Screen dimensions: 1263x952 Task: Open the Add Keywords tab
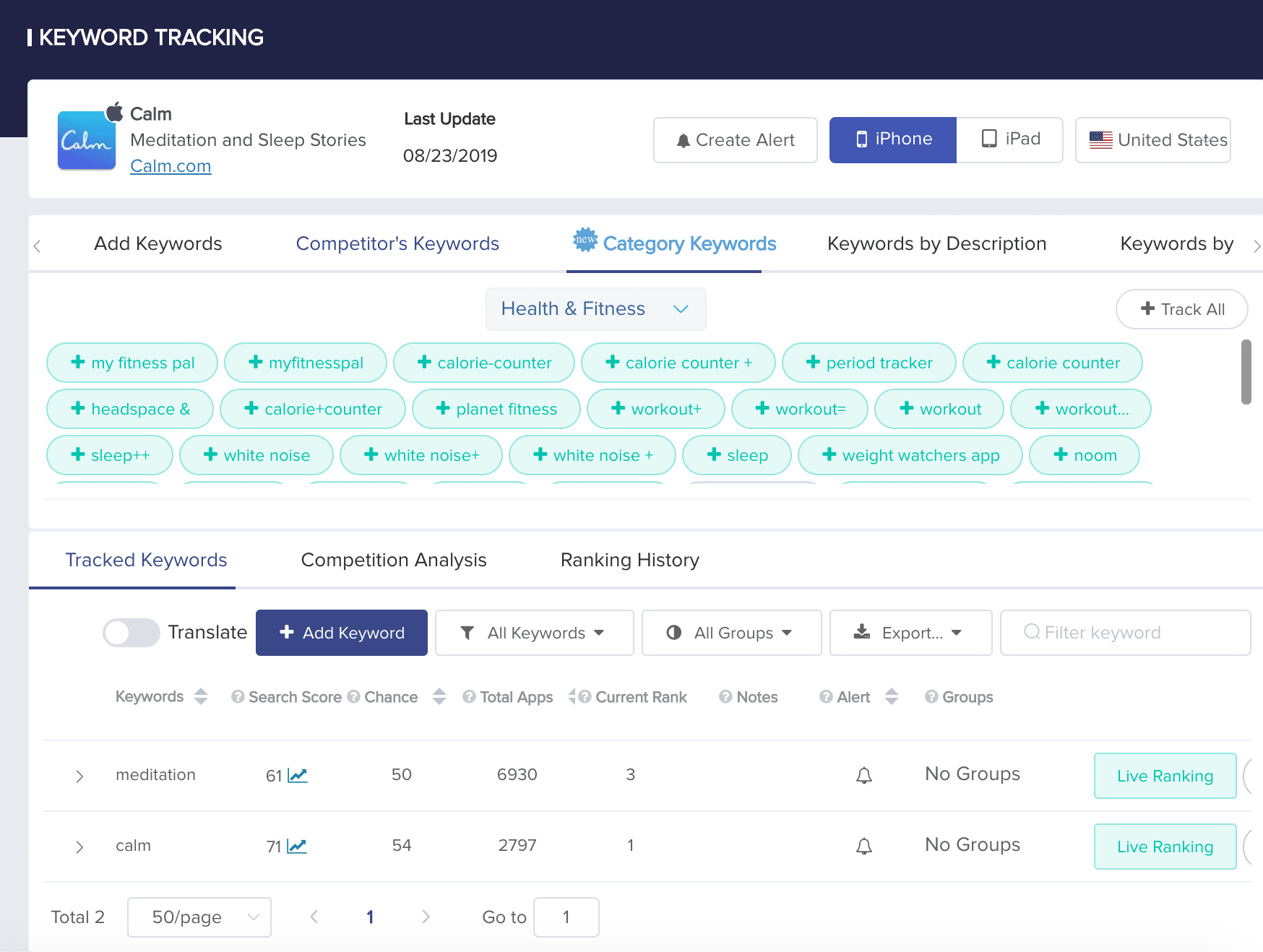[158, 243]
